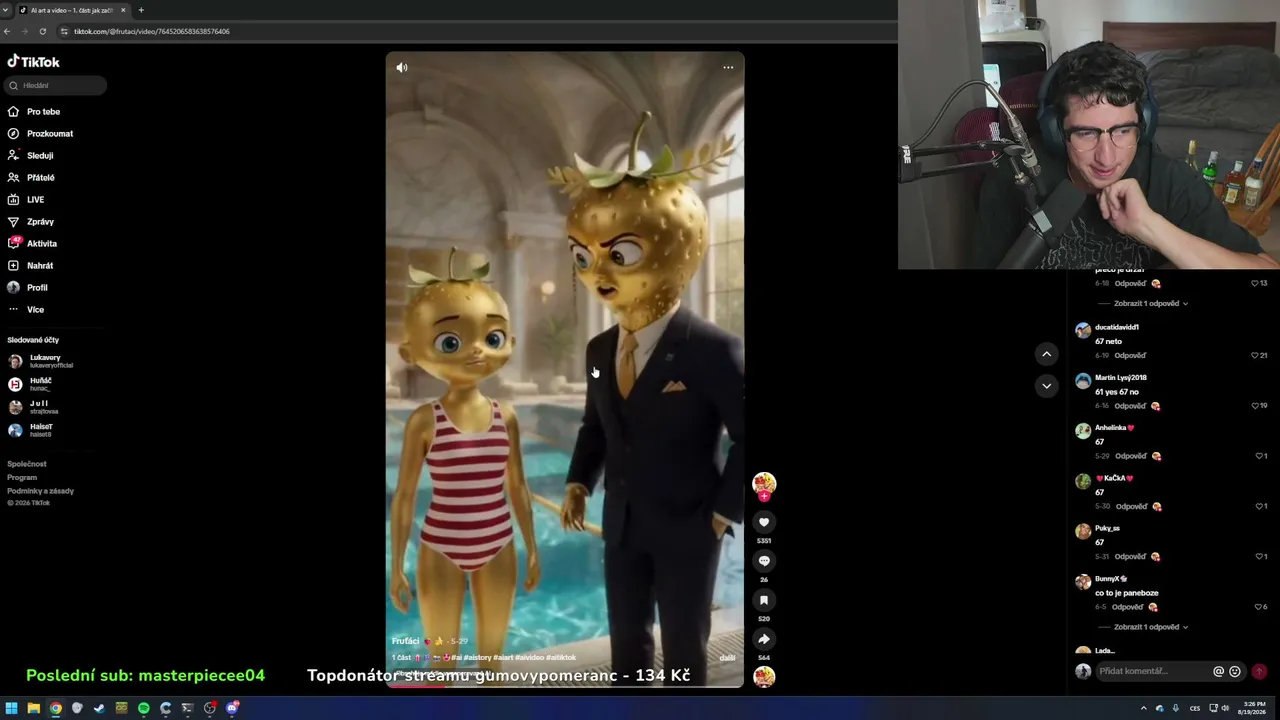This screenshot has width=1280, height=720.
Task: Open Steam from the taskbar
Action: click(100, 708)
